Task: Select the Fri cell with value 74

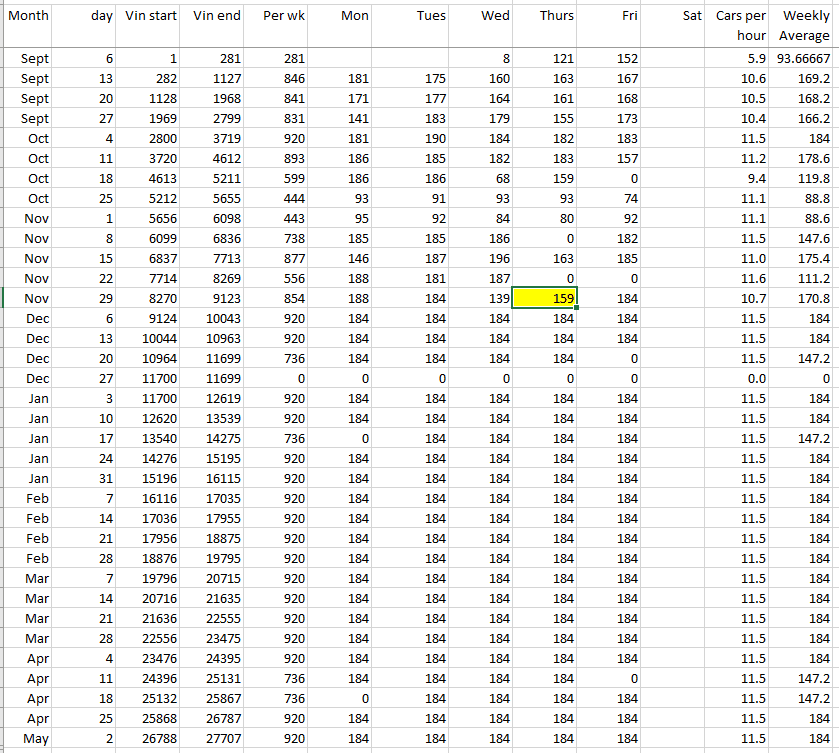Action: click(609, 198)
